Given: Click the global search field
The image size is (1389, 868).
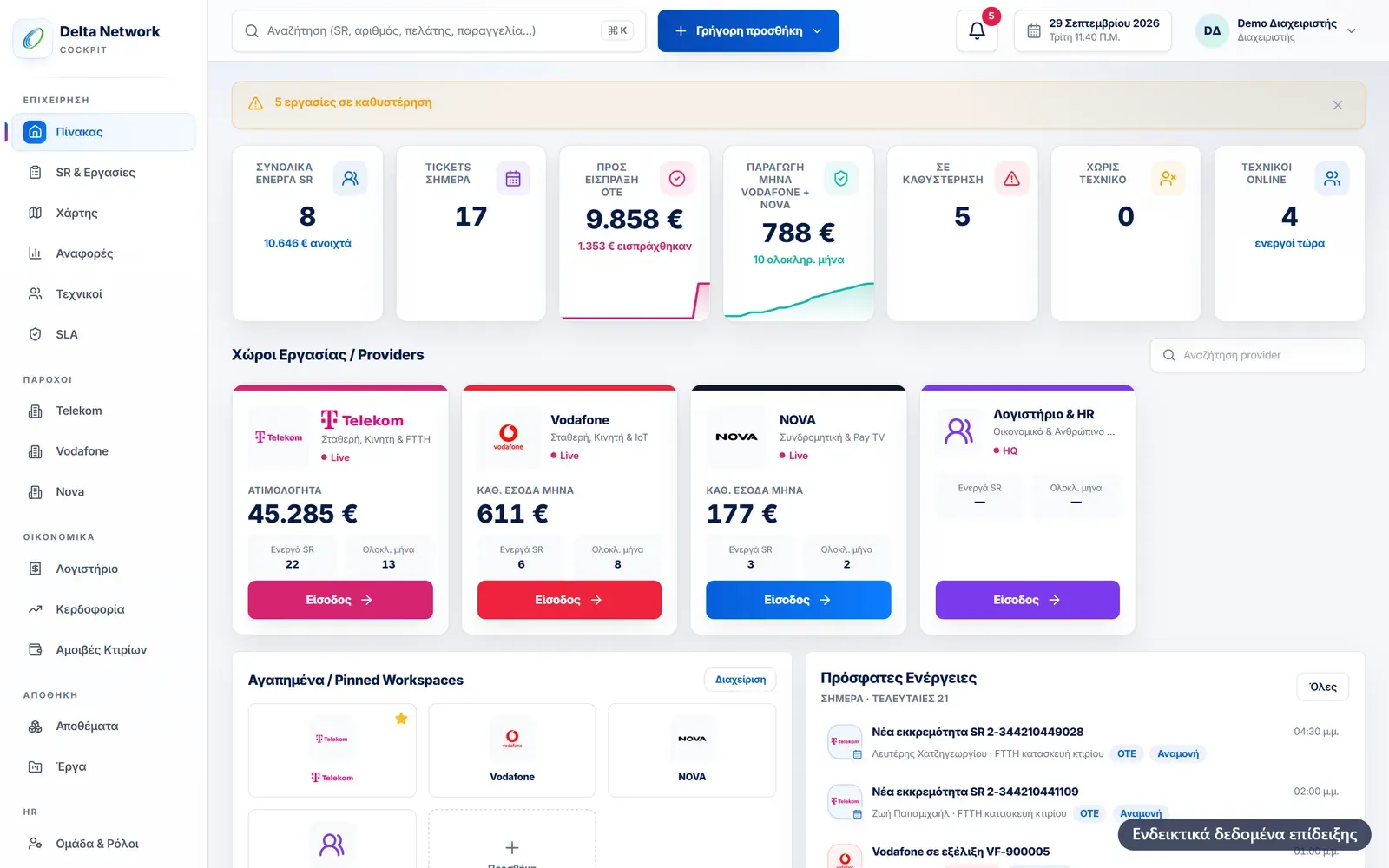Looking at the screenshot, I should coord(439,31).
